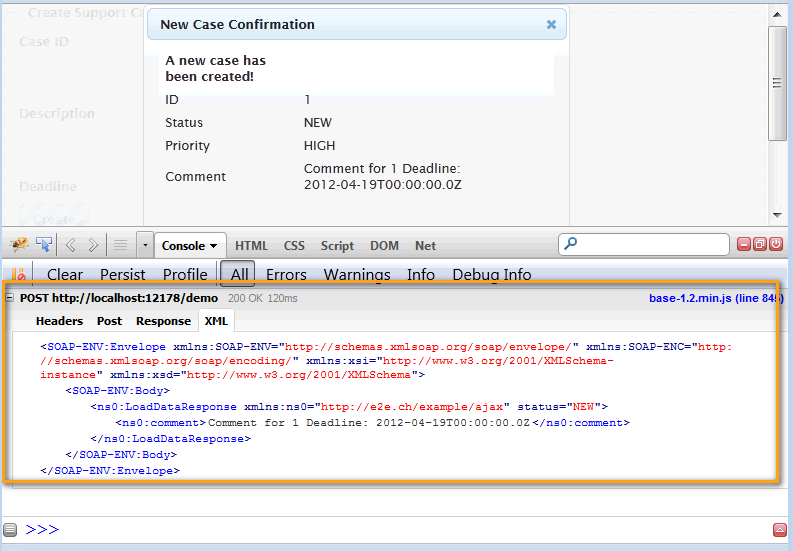Toggle the Warnings console filter
Viewport: 793px width, 551px height.
tap(357, 274)
